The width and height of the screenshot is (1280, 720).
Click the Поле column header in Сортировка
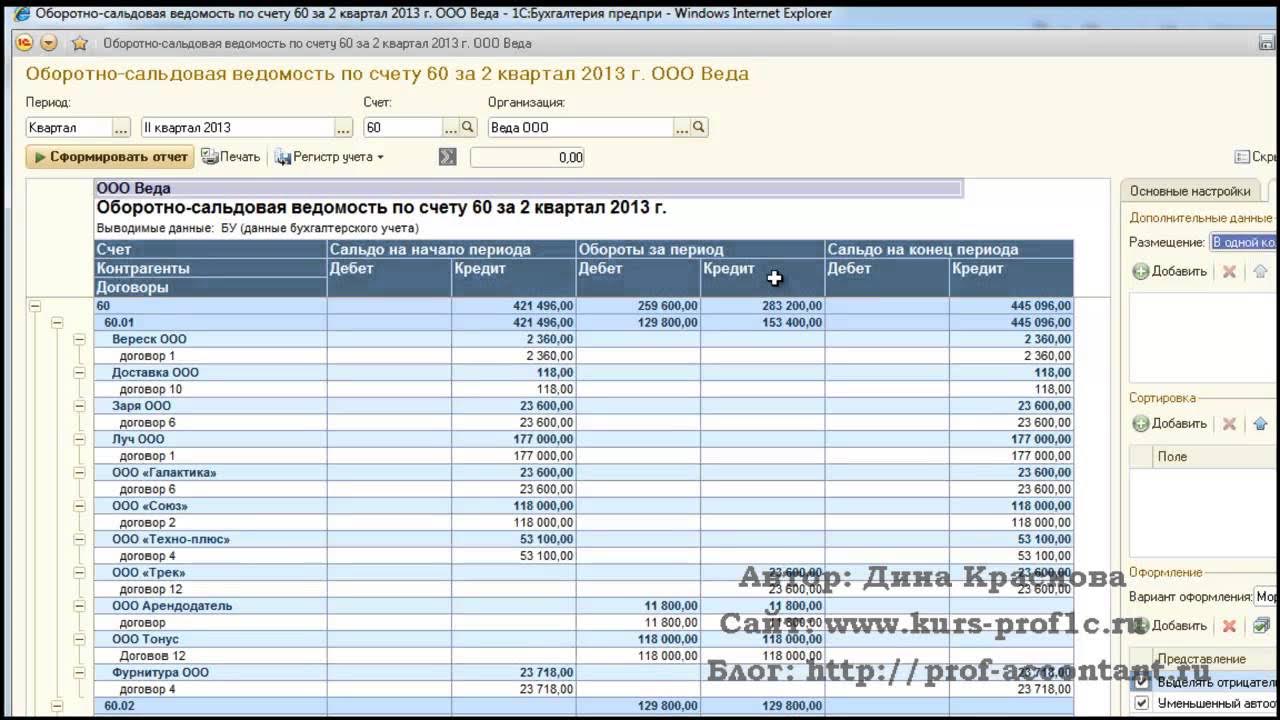click(1215, 457)
